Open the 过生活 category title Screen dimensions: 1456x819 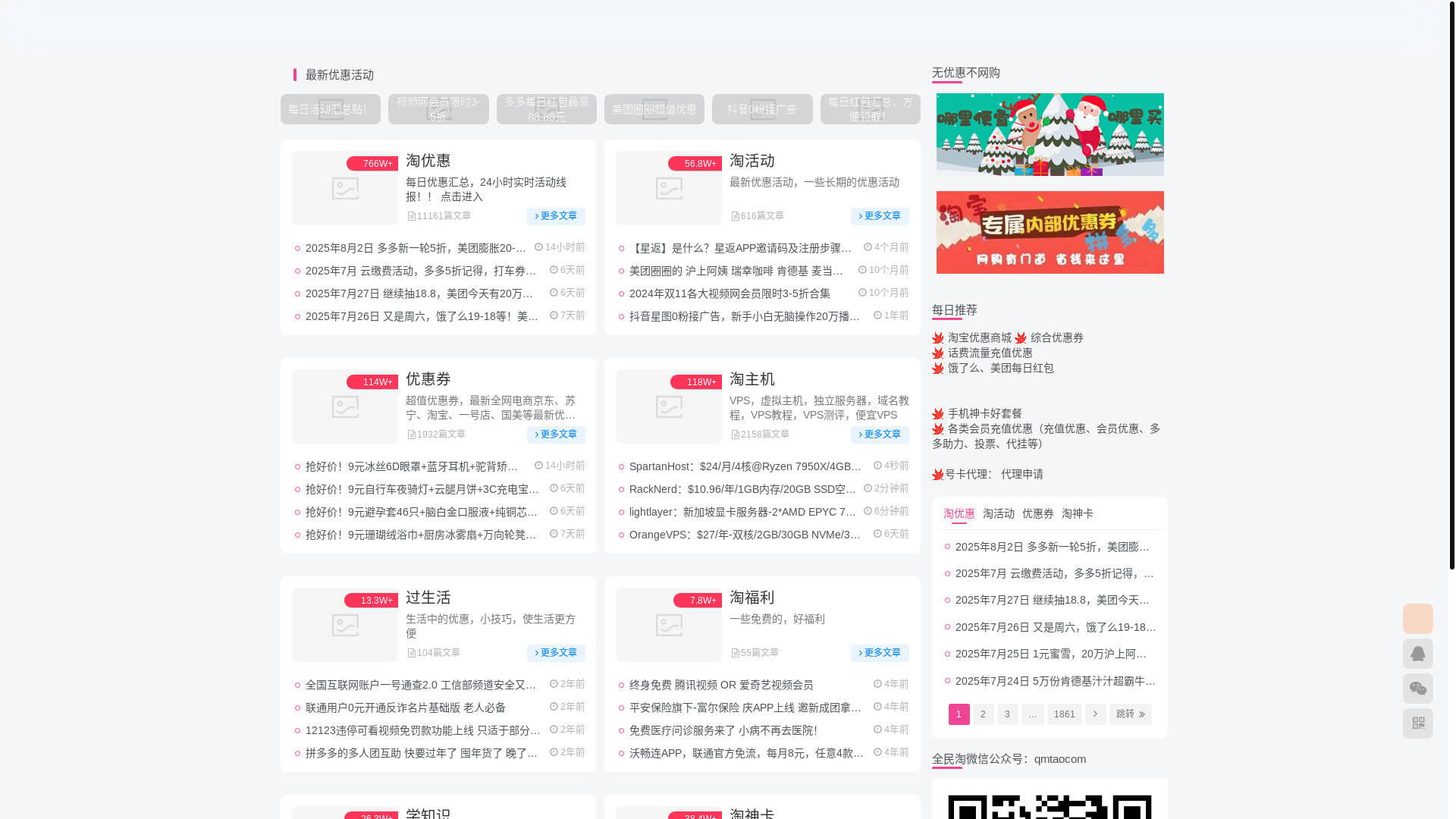(428, 598)
